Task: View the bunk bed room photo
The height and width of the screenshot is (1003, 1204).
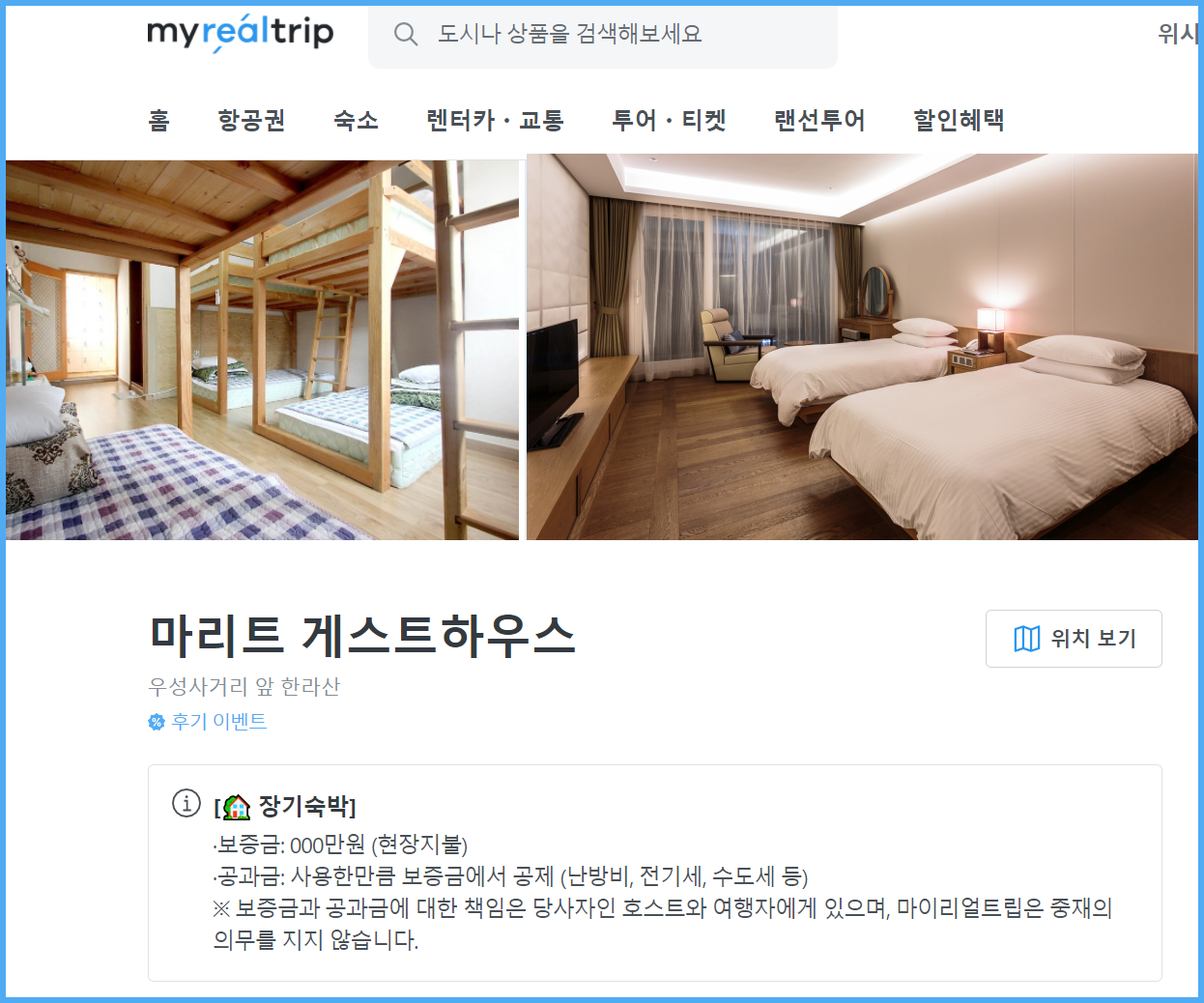Action: click(262, 350)
